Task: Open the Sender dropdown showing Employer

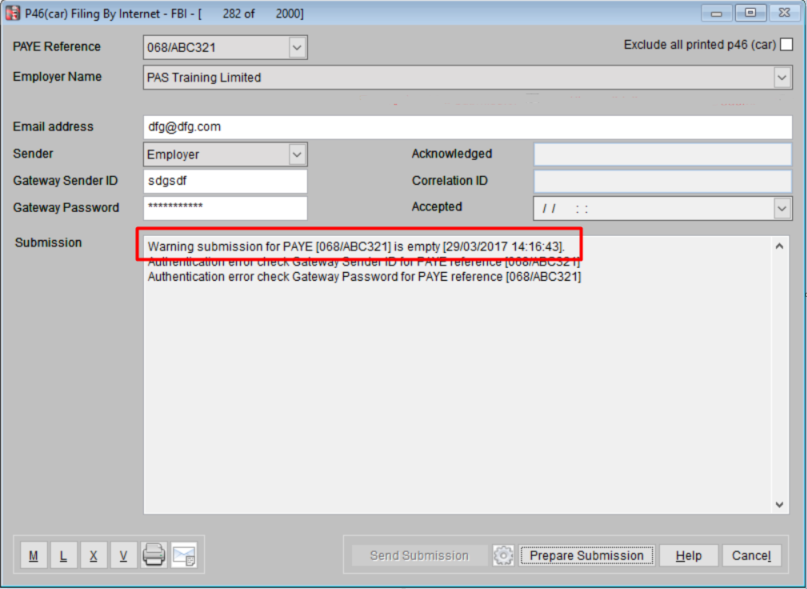Action: [x=295, y=154]
